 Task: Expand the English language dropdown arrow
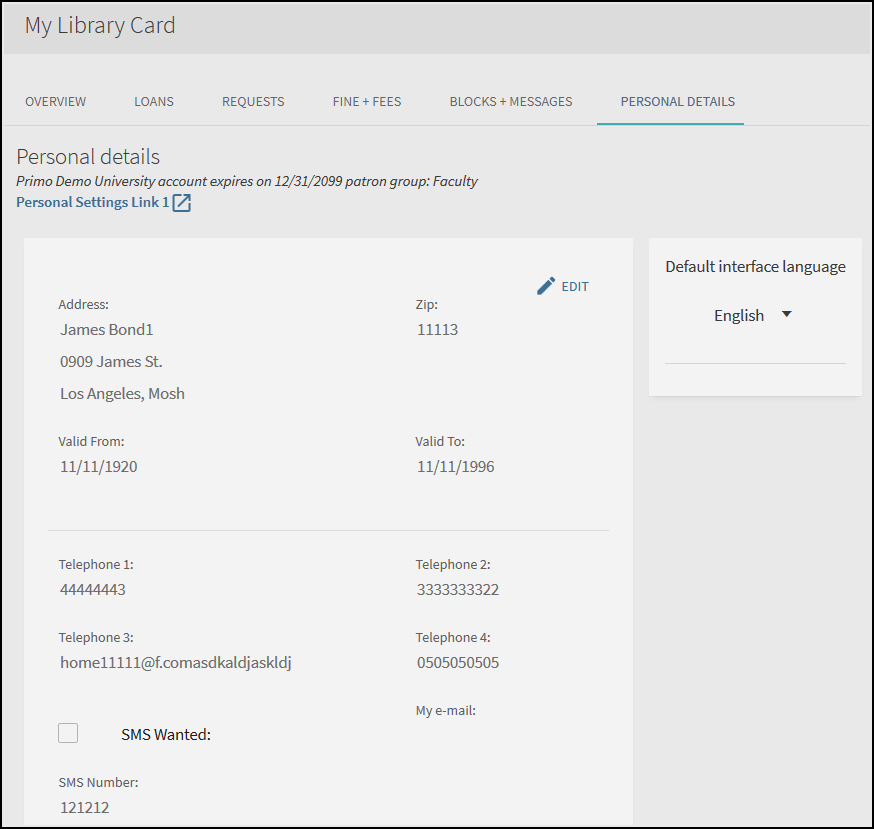(786, 314)
